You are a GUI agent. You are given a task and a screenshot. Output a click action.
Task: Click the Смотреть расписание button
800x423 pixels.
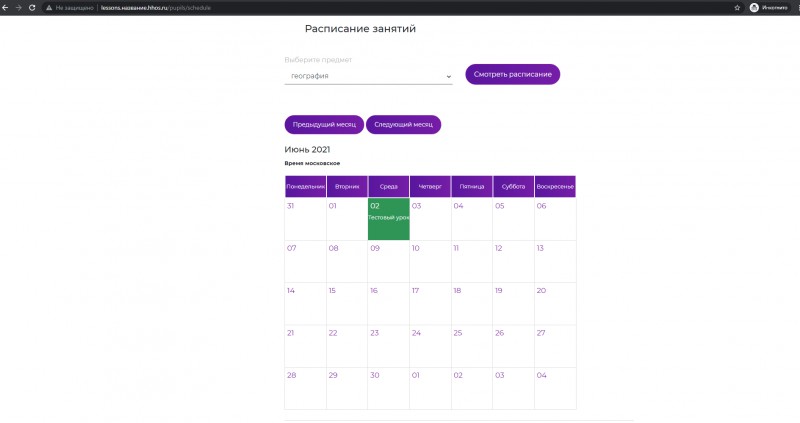(x=512, y=74)
